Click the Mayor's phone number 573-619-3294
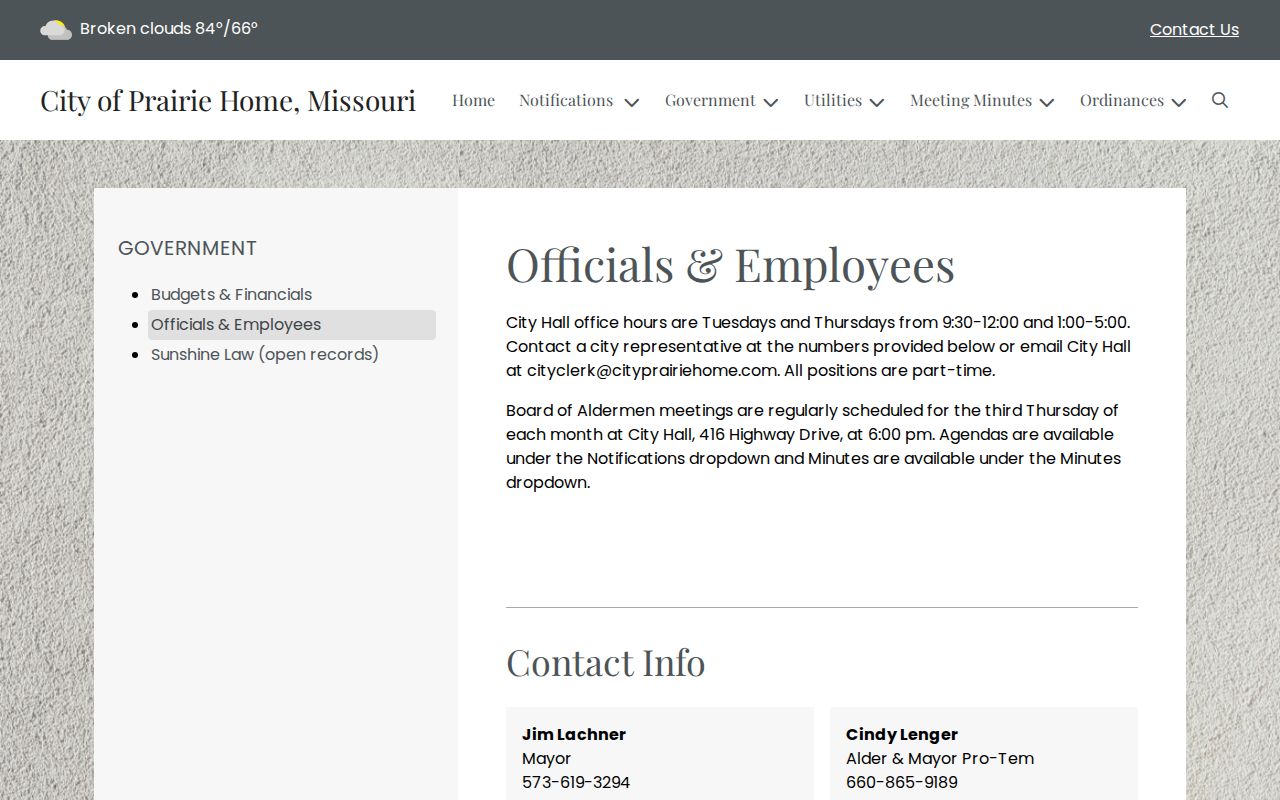Viewport: 1280px width, 800px height. tap(576, 782)
